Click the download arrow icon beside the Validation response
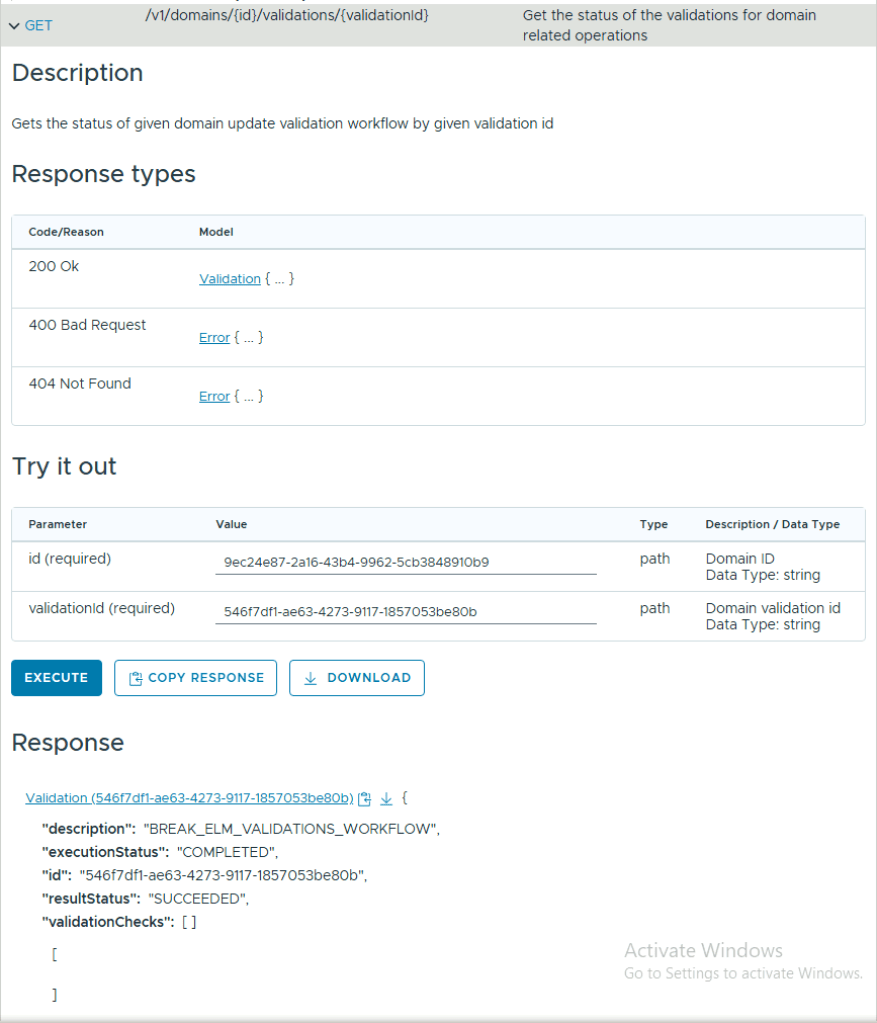Image resolution: width=877 pixels, height=1023 pixels. click(386, 798)
